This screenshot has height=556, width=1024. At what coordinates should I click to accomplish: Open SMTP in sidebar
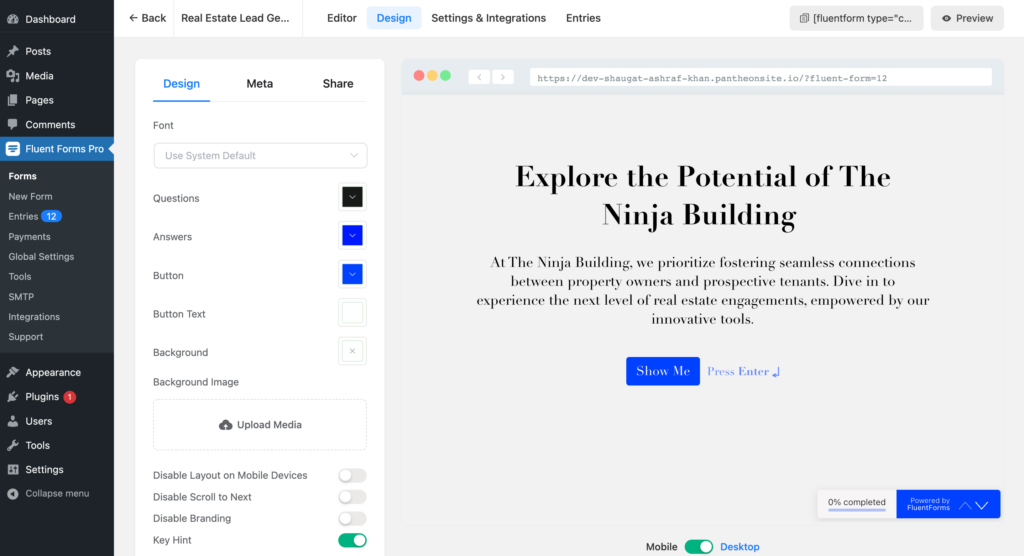pyautogui.click(x=21, y=297)
